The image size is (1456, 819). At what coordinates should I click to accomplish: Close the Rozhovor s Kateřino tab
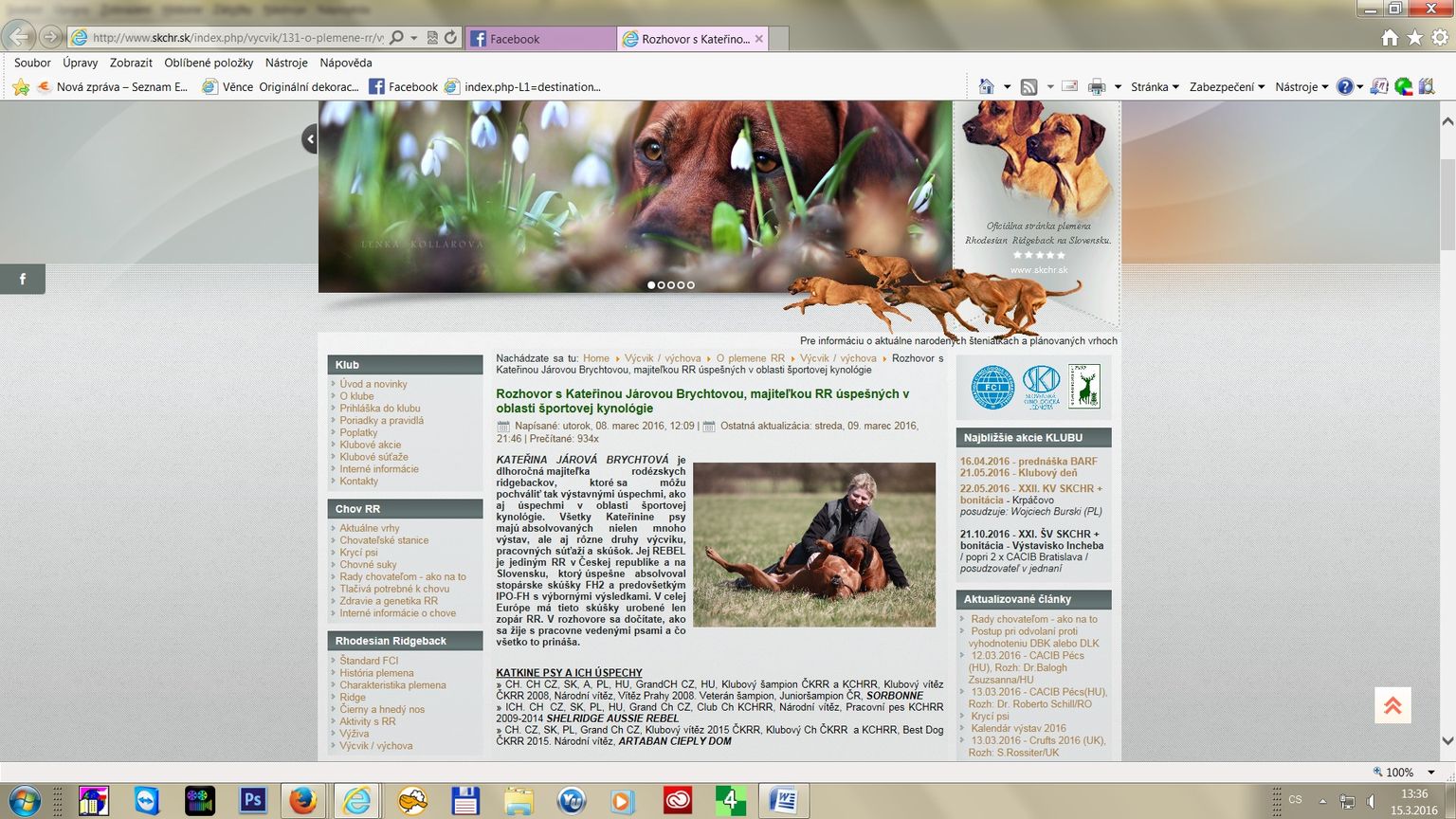[758, 39]
